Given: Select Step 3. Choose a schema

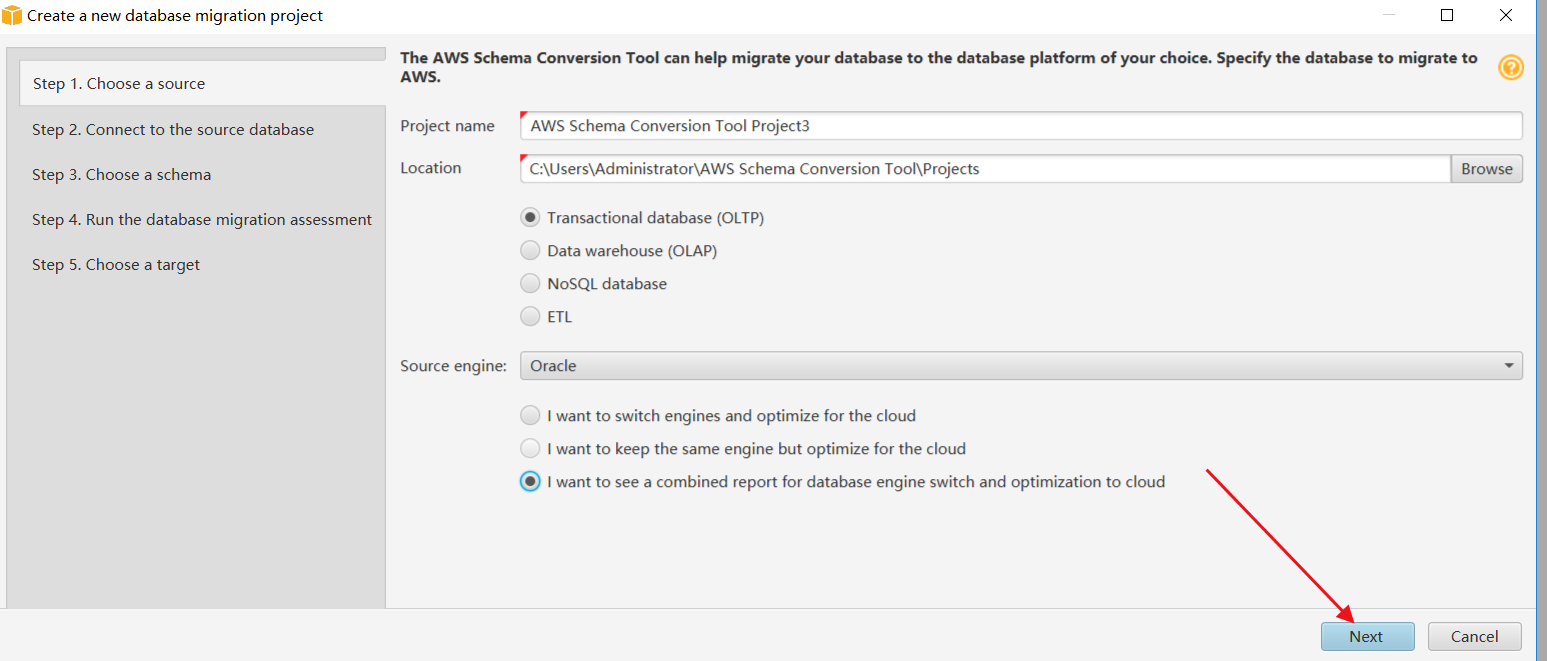Looking at the screenshot, I should point(122,175).
